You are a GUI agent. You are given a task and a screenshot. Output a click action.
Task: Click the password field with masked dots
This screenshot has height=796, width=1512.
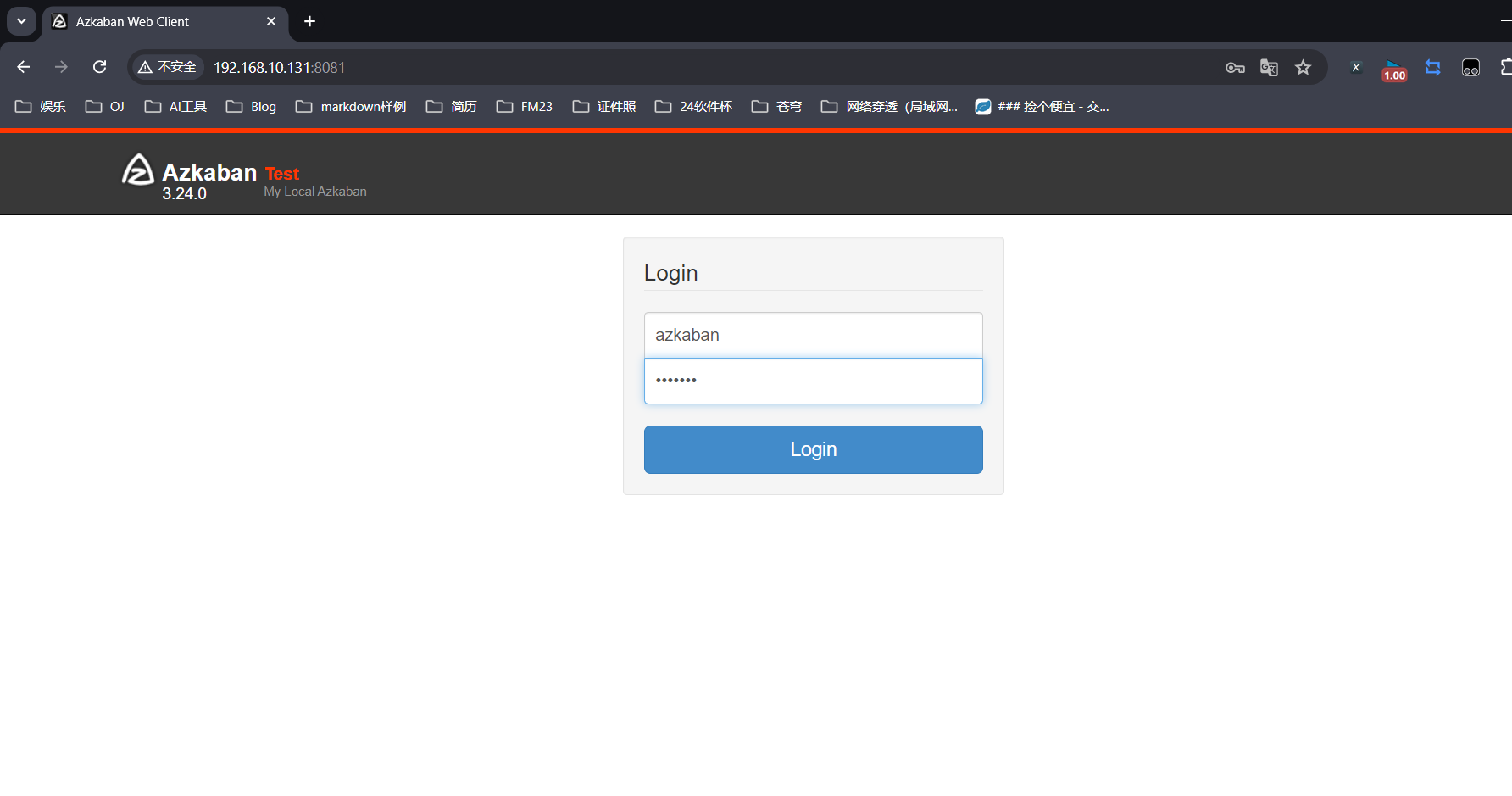click(x=814, y=381)
